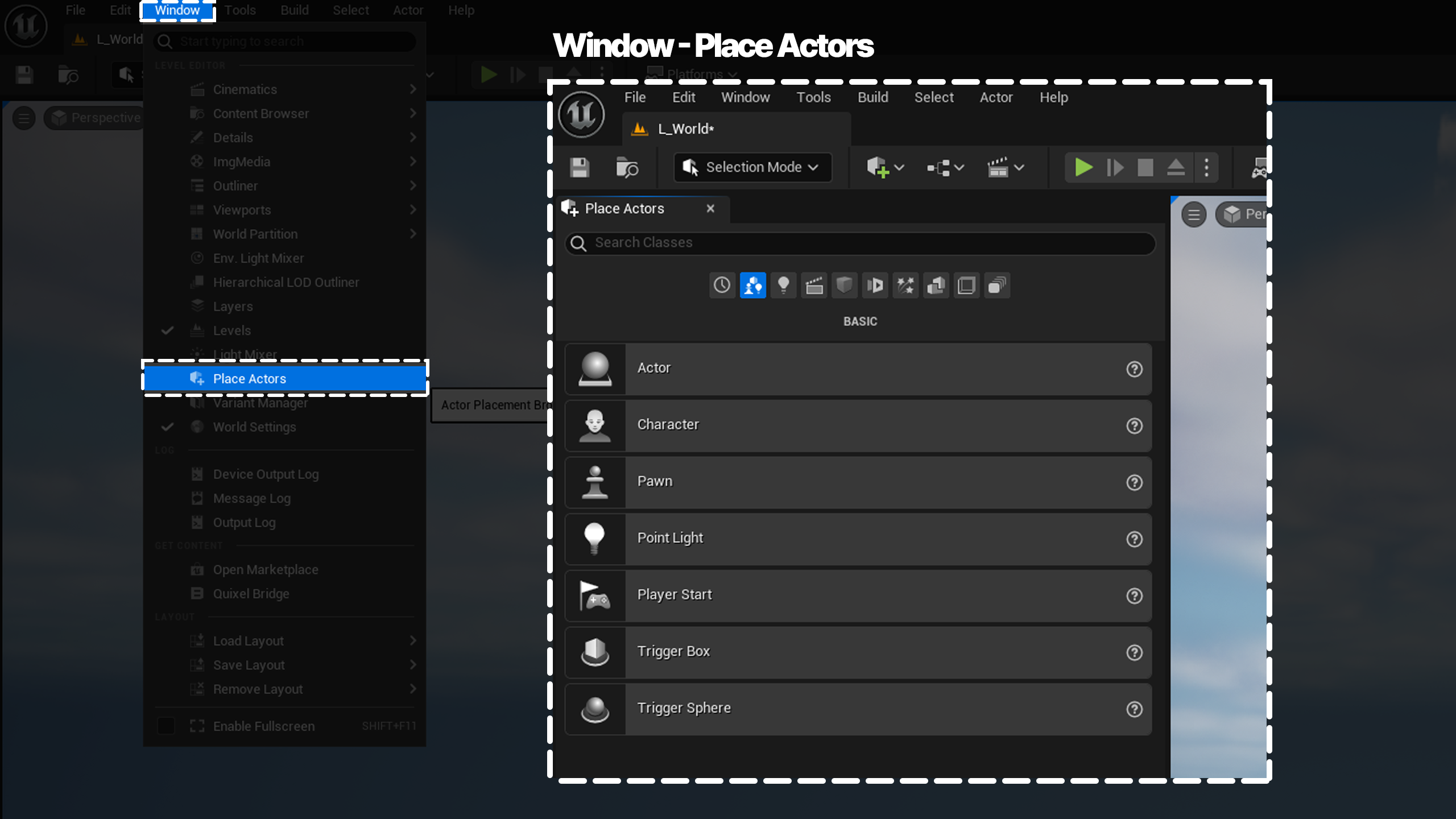Click the Search Classes input field
Image resolution: width=1456 pixels, height=819 pixels.
point(860,243)
